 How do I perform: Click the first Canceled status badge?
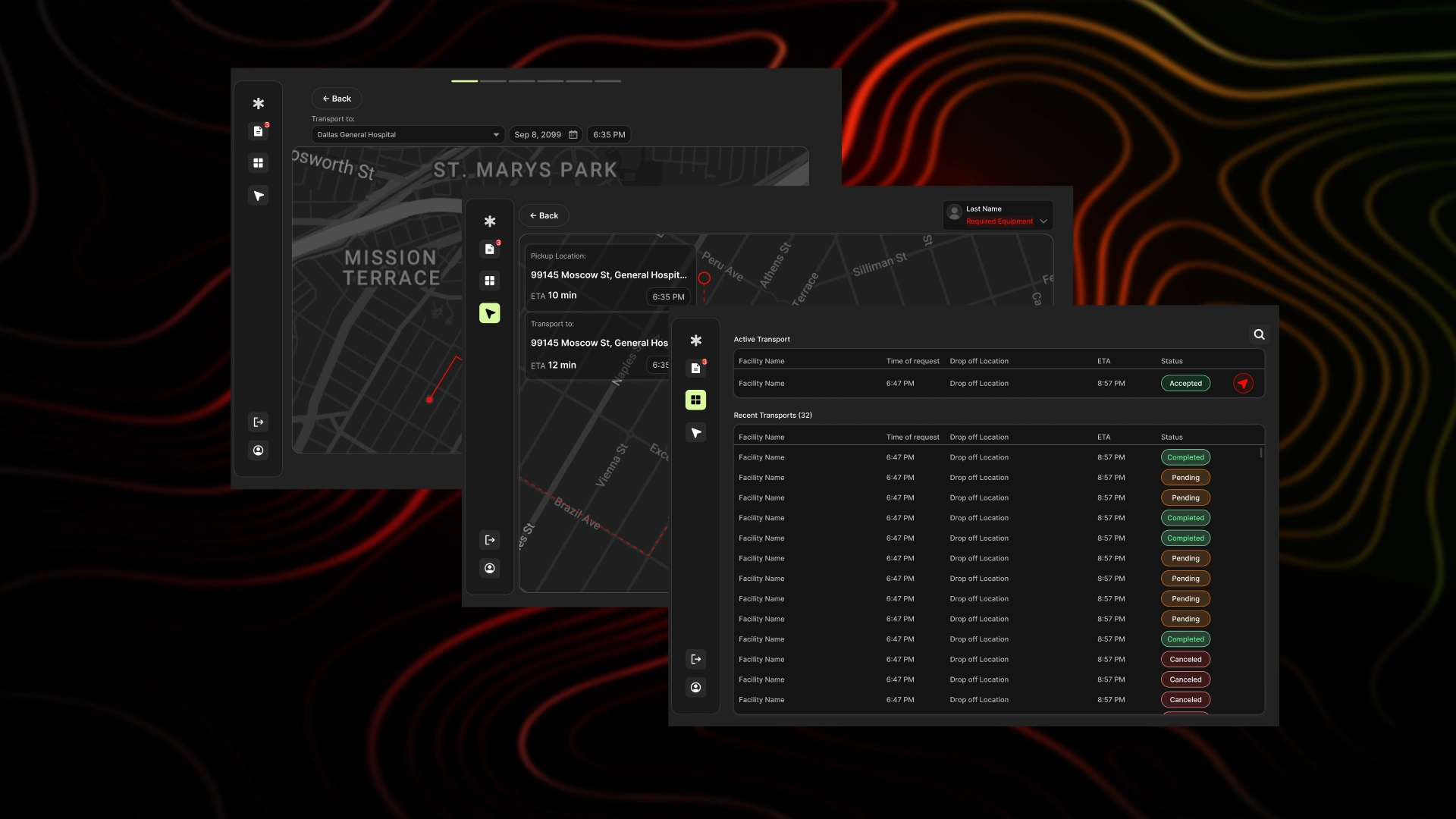click(x=1185, y=660)
